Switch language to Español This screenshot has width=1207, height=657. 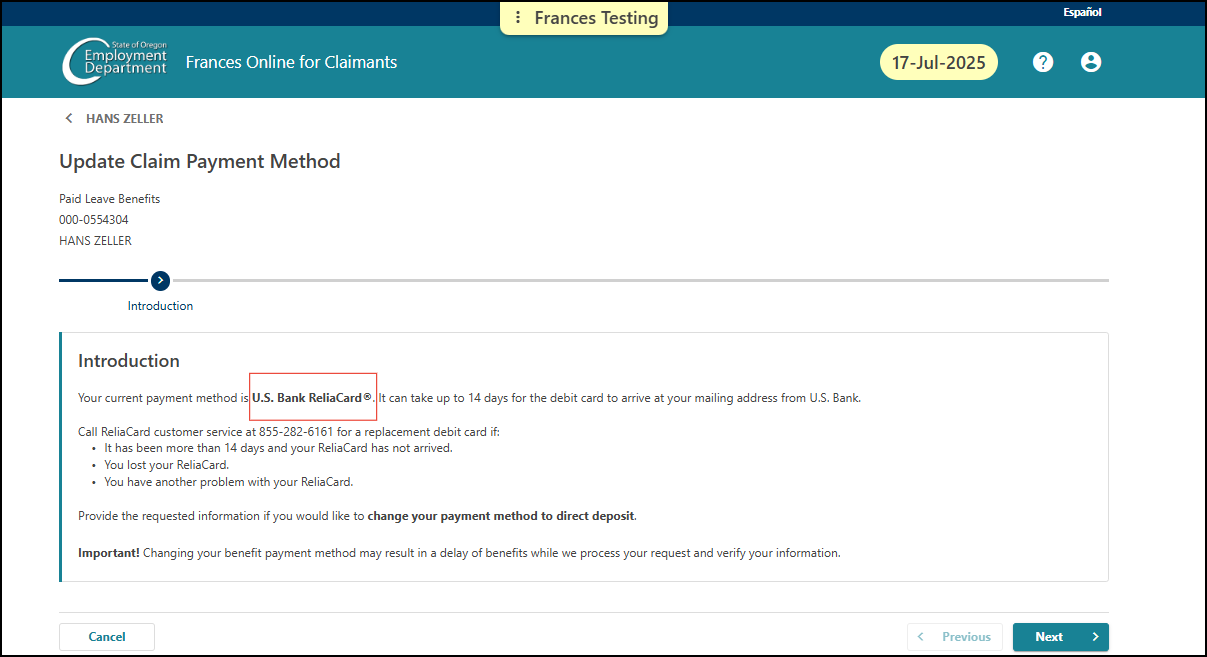[1082, 13]
